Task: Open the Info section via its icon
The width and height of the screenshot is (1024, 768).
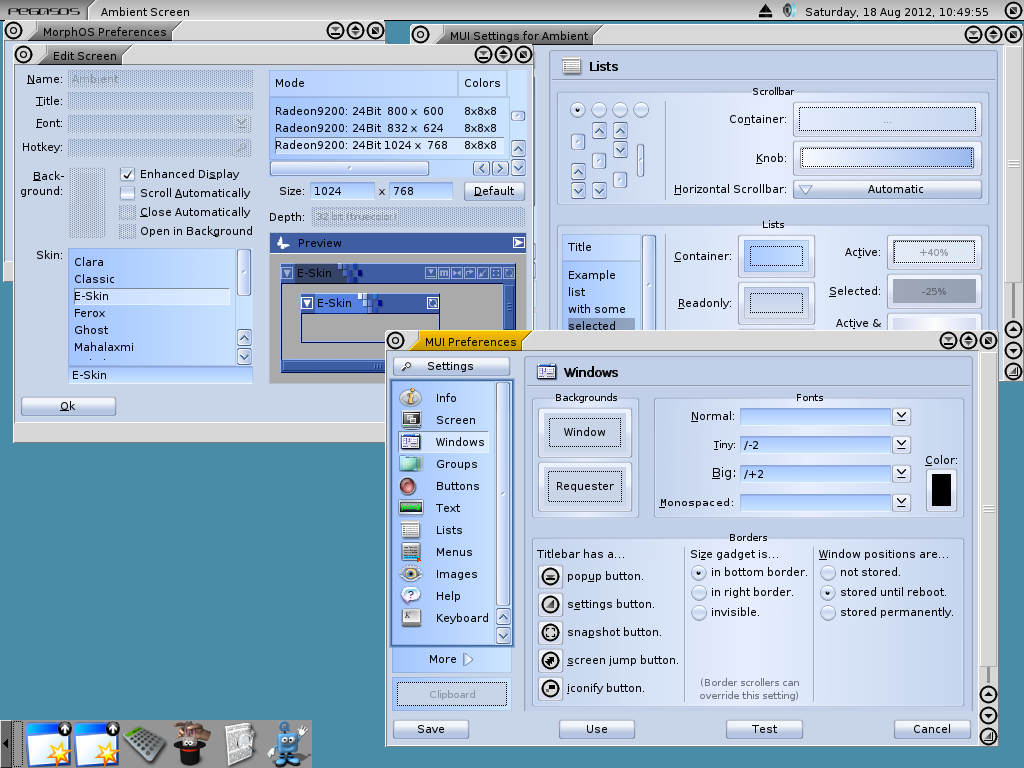Action: point(410,397)
